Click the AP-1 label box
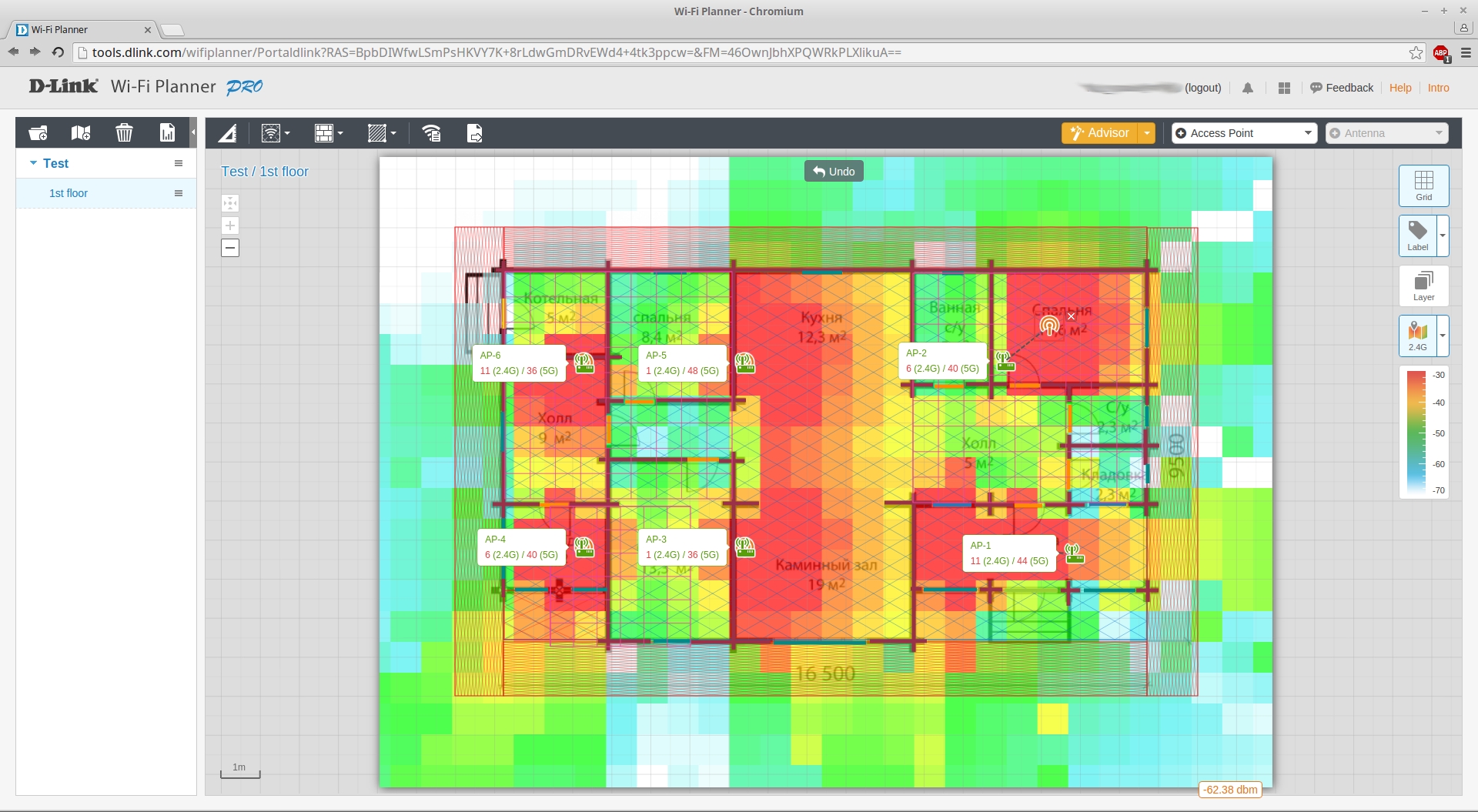 (1009, 553)
